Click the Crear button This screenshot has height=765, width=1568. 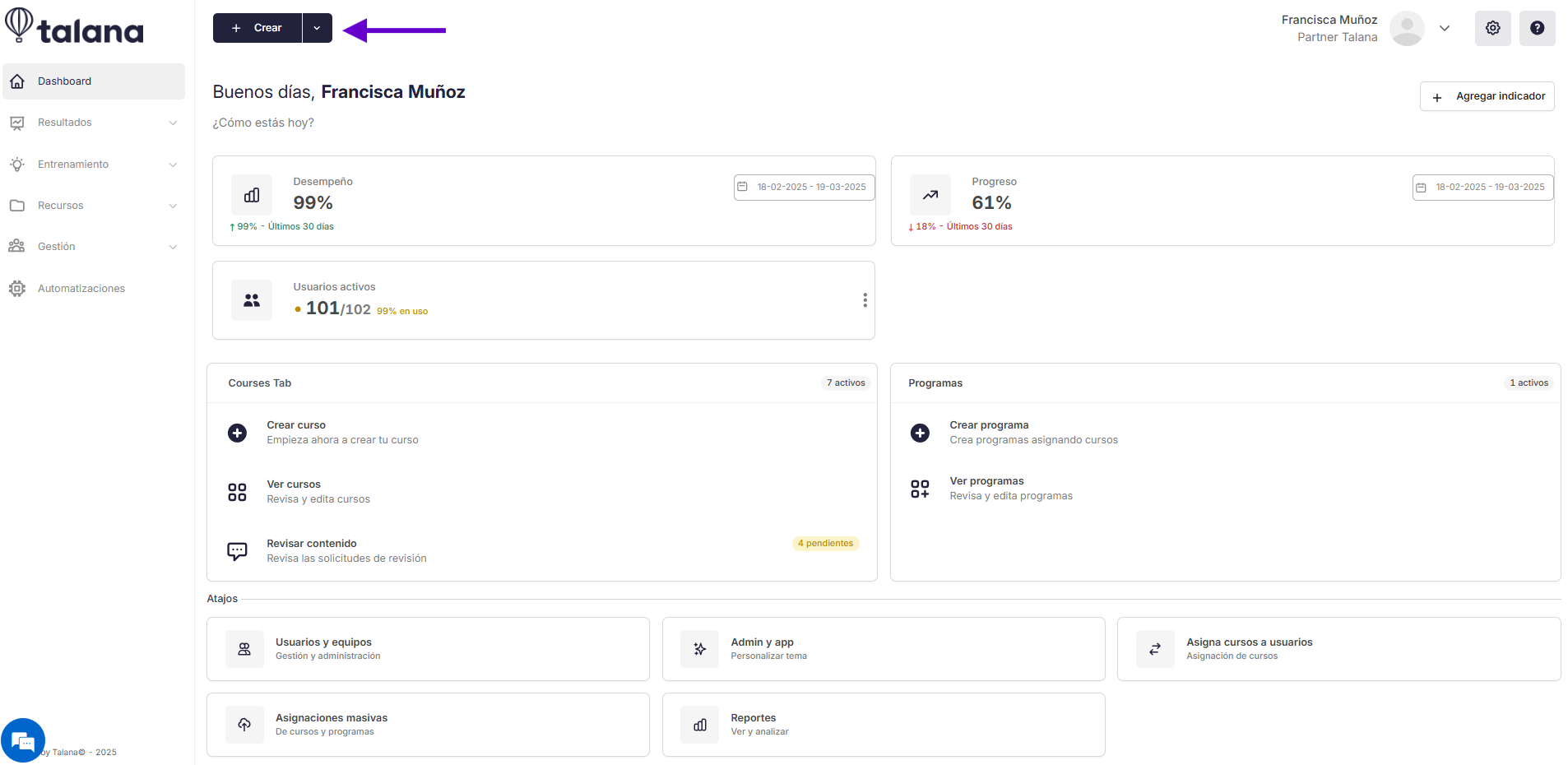(257, 28)
